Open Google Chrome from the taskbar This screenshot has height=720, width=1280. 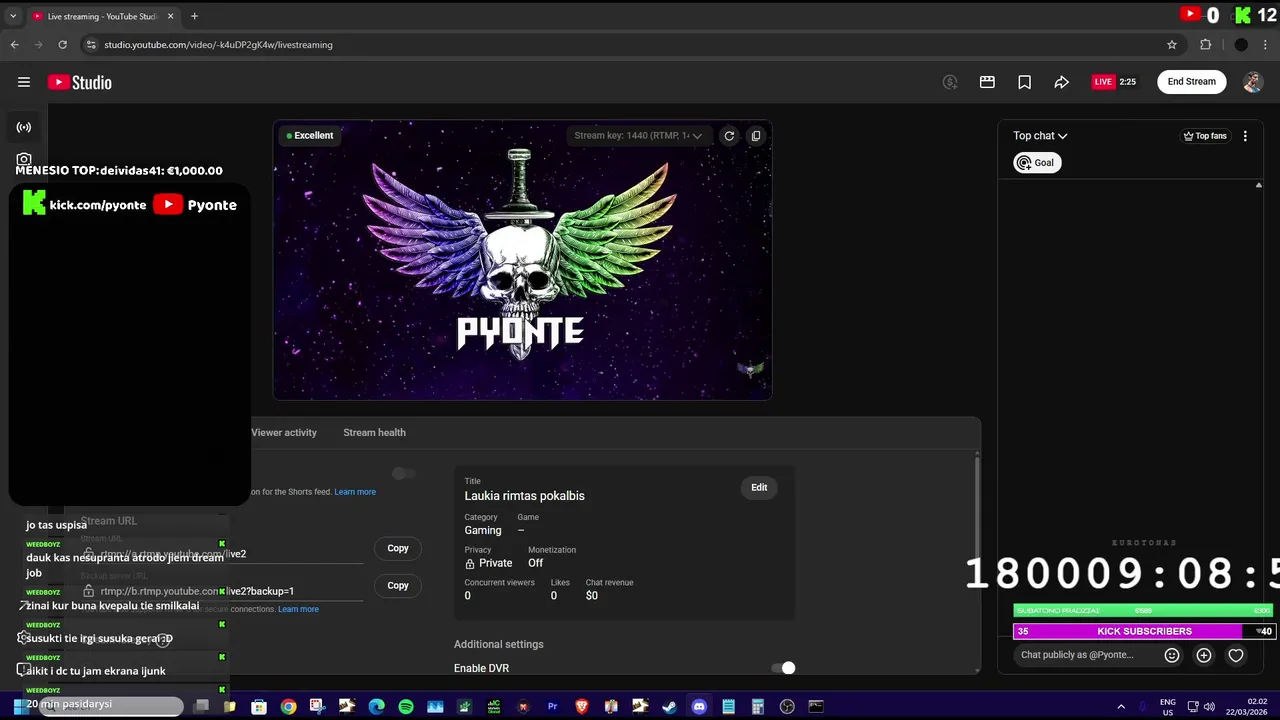click(288, 706)
